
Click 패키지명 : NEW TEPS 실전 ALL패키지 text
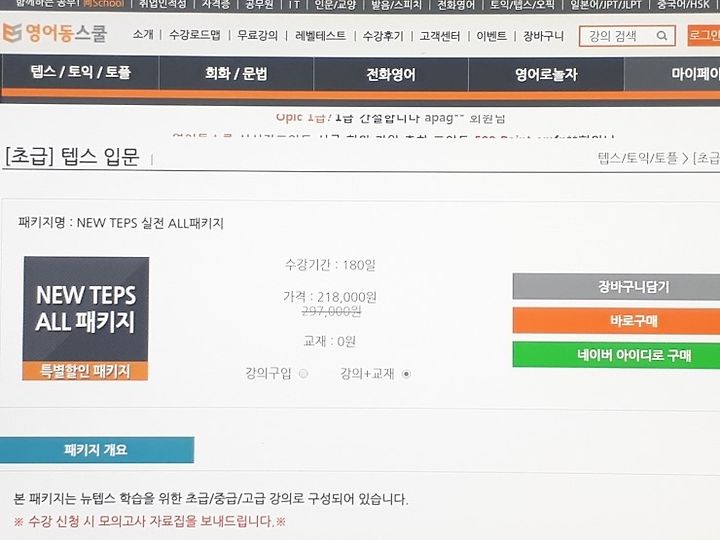click(121, 223)
